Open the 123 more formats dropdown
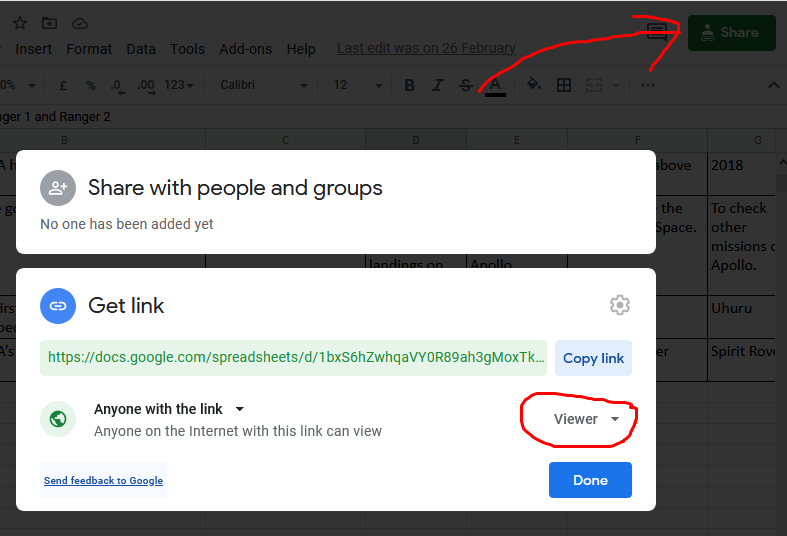Viewport: 787px width, 536px height. 179,85
